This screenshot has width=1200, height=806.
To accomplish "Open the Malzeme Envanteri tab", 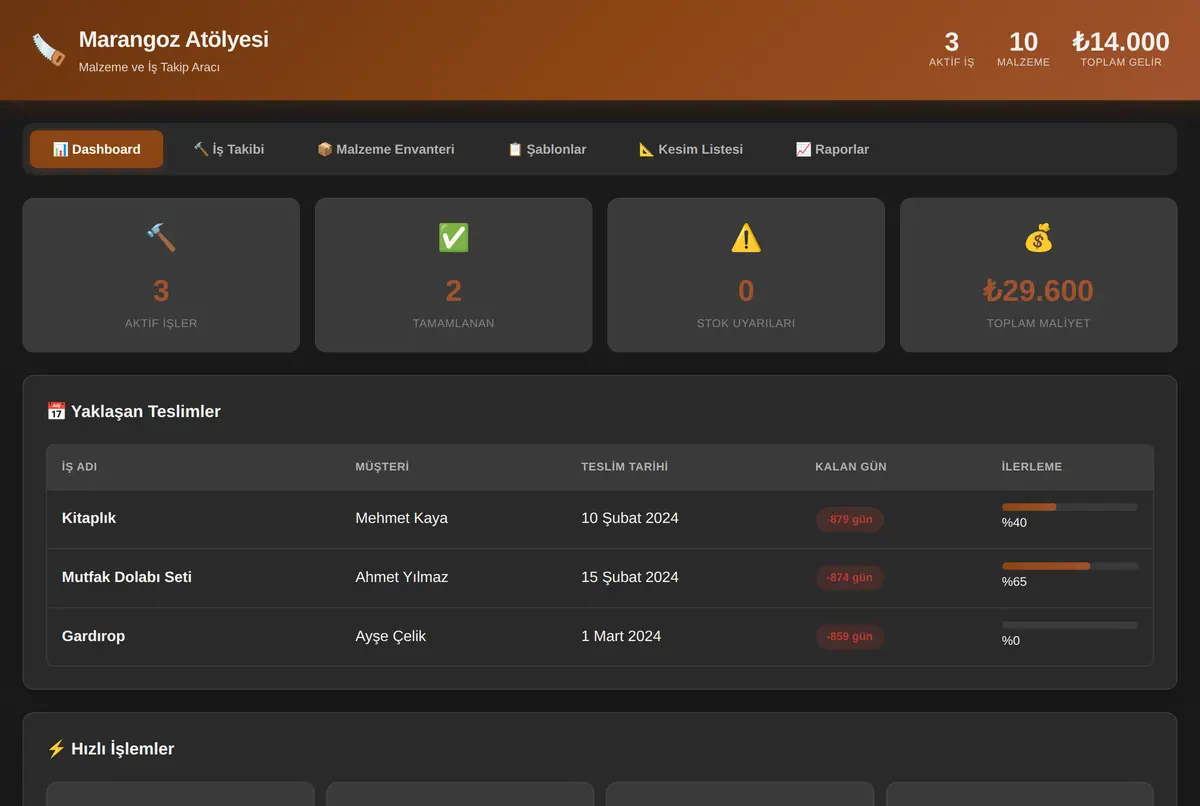I will pos(385,149).
